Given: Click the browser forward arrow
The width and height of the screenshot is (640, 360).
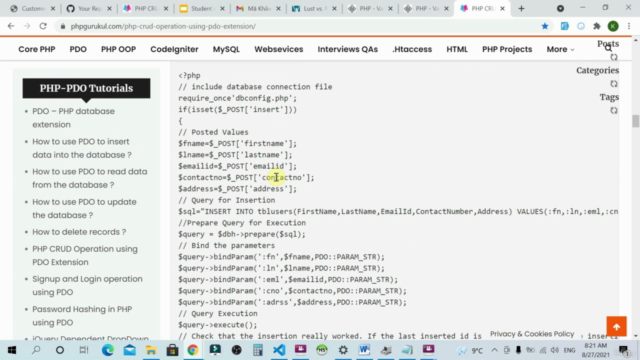Looking at the screenshot, I should pos(27,26).
